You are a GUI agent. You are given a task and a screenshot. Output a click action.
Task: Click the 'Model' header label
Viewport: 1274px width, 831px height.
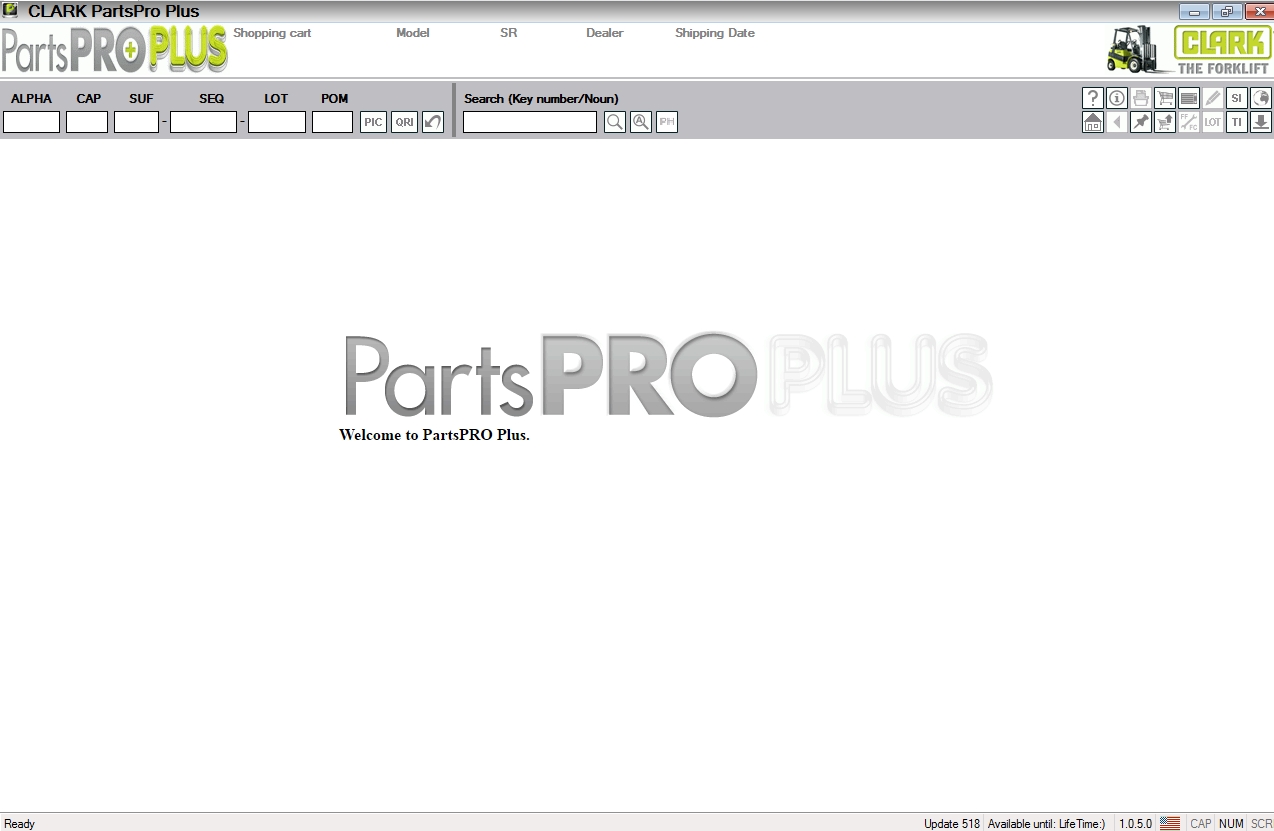pos(413,33)
